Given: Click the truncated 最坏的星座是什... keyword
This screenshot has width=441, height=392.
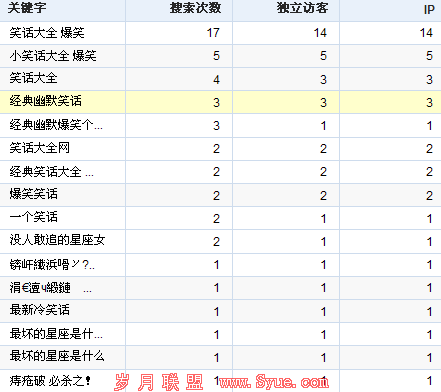Looking at the screenshot, I should pyautogui.click(x=56, y=333).
